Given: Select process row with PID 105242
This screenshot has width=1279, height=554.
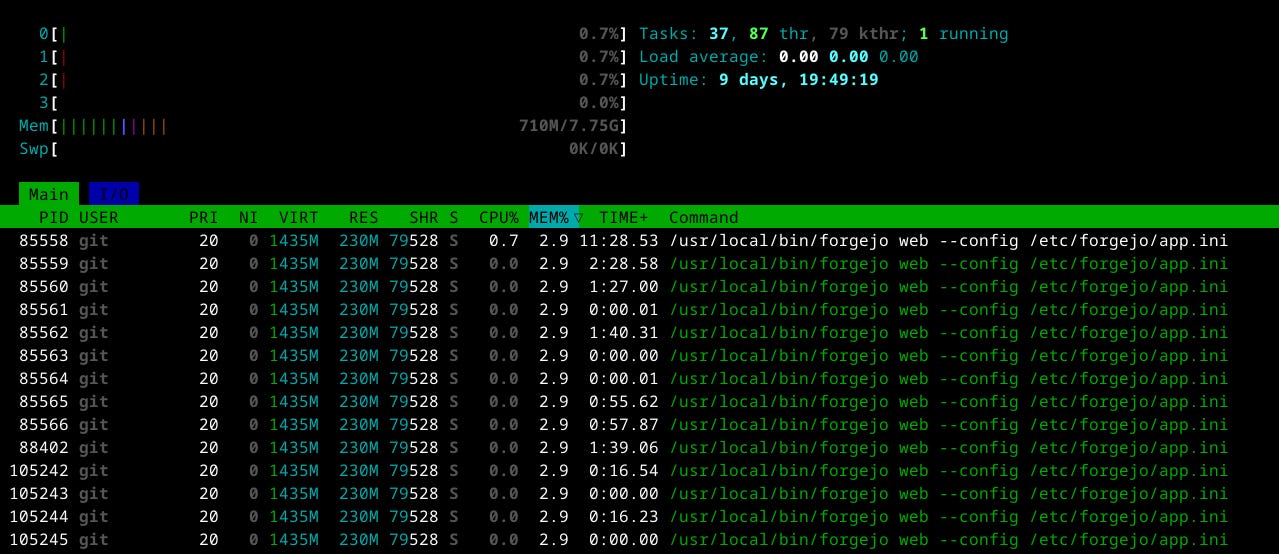Looking at the screenshot, I should coord(639,470).
